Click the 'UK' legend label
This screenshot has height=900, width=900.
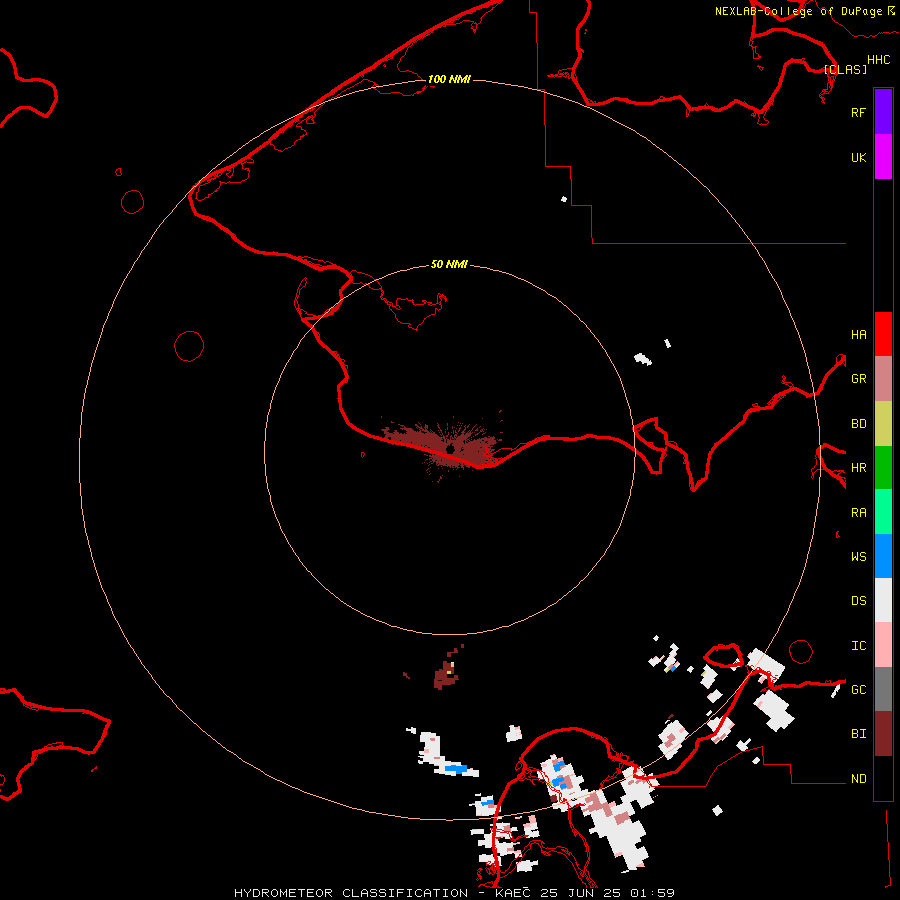coord(859,157)
